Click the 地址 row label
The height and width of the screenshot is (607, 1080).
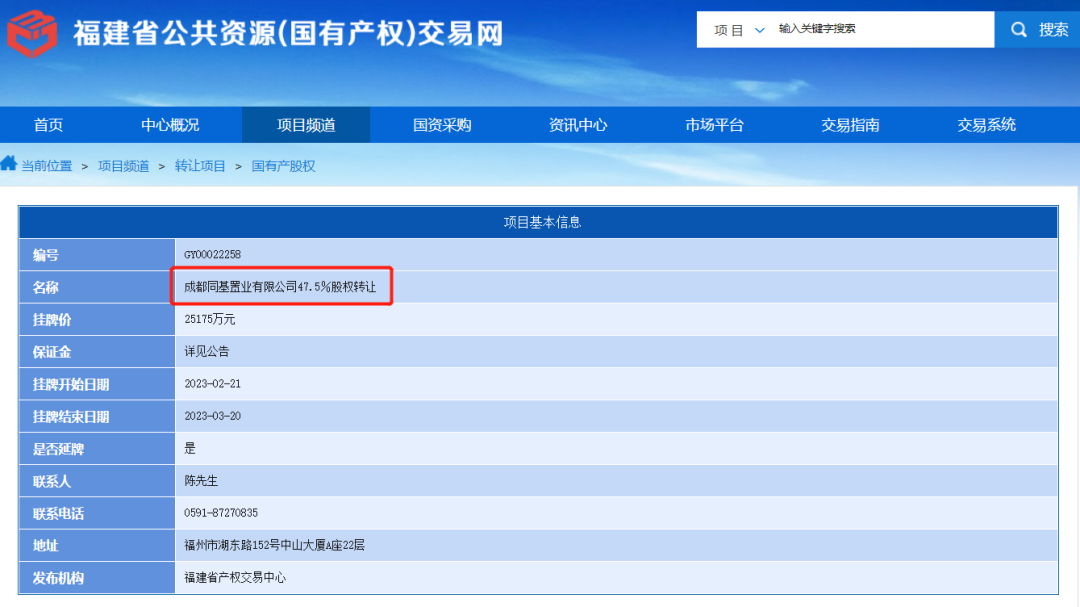(x=45, y=546)
